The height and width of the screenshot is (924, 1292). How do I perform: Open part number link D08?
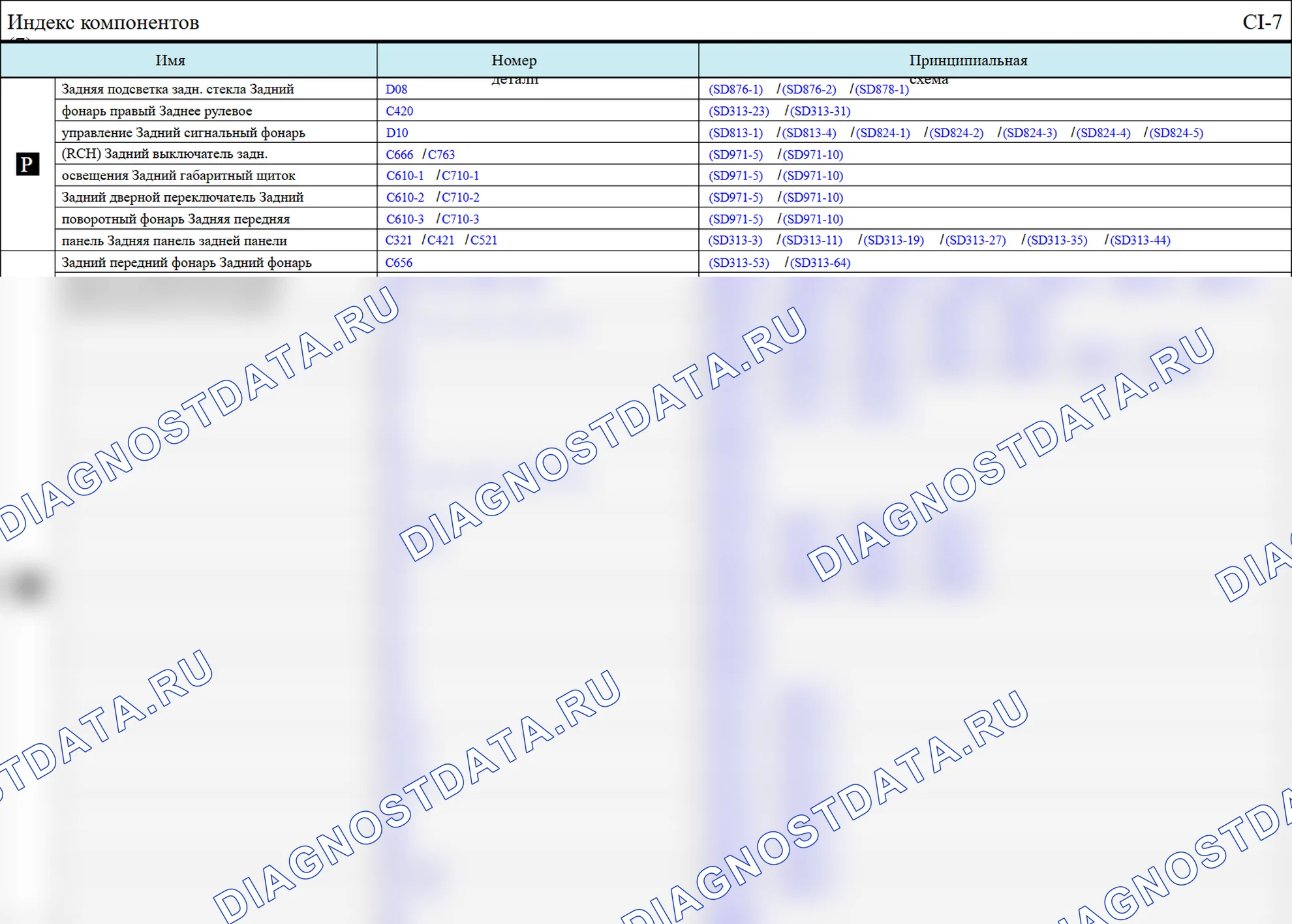click(396, 89)
